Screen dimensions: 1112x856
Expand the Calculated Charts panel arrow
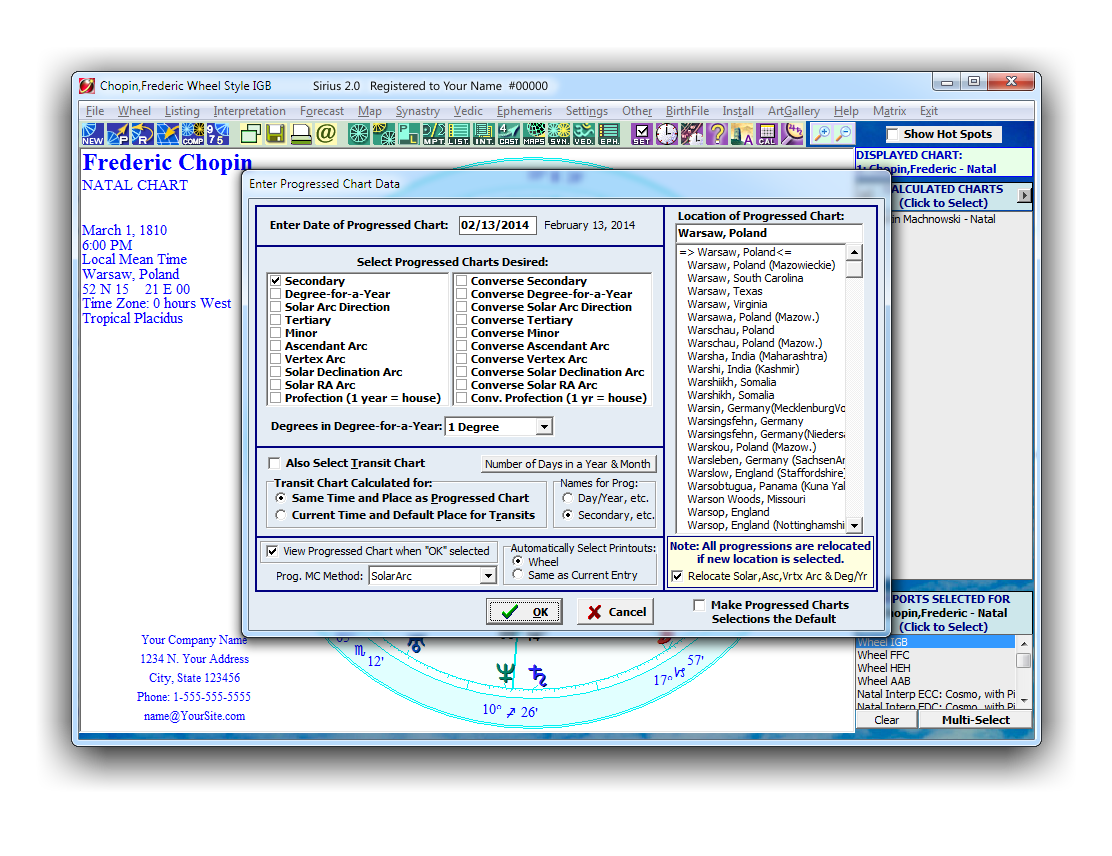pyautogui.click(x=1024, y=195)
